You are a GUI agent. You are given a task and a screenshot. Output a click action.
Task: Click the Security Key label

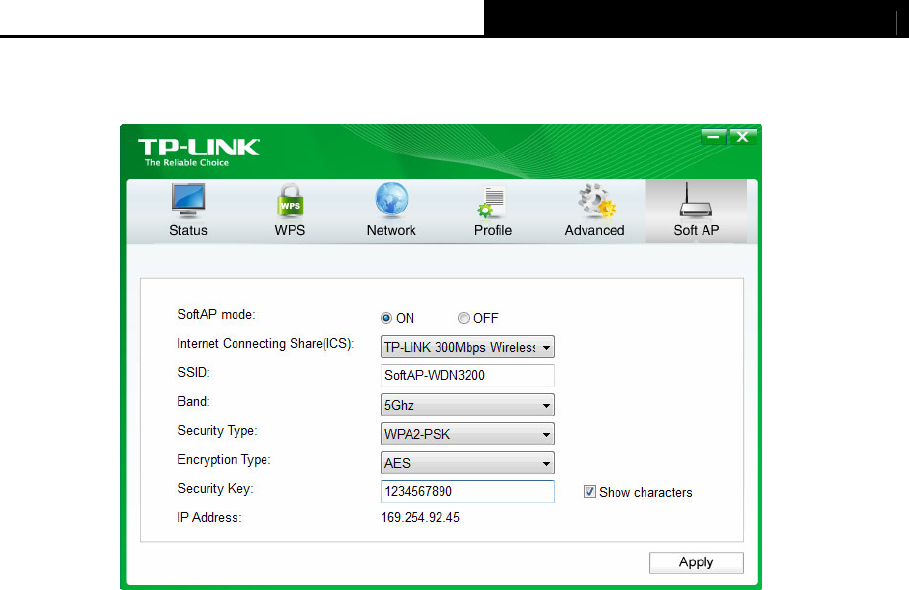215,489
